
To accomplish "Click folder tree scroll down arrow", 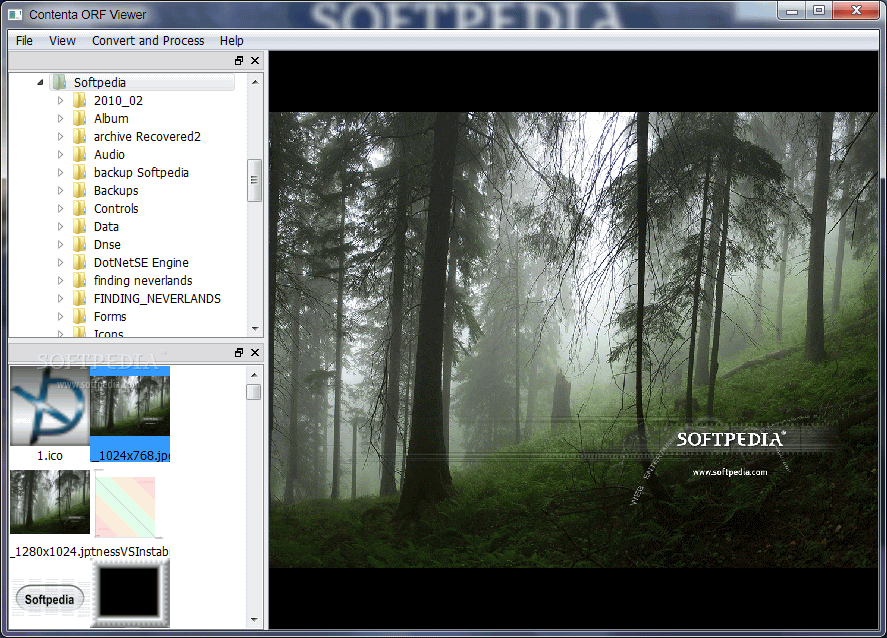I will (x=255, y=329).
